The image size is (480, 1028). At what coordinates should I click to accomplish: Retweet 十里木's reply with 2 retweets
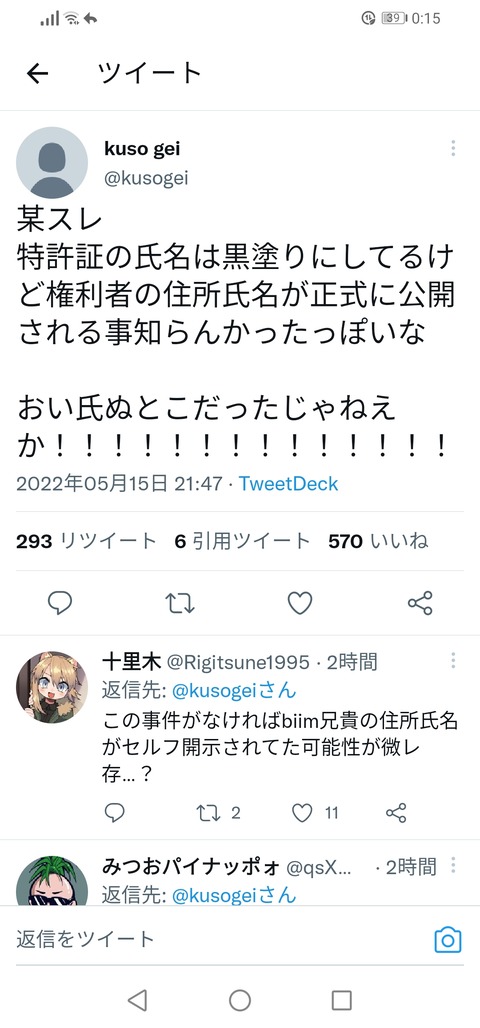[x=218, y=813]
